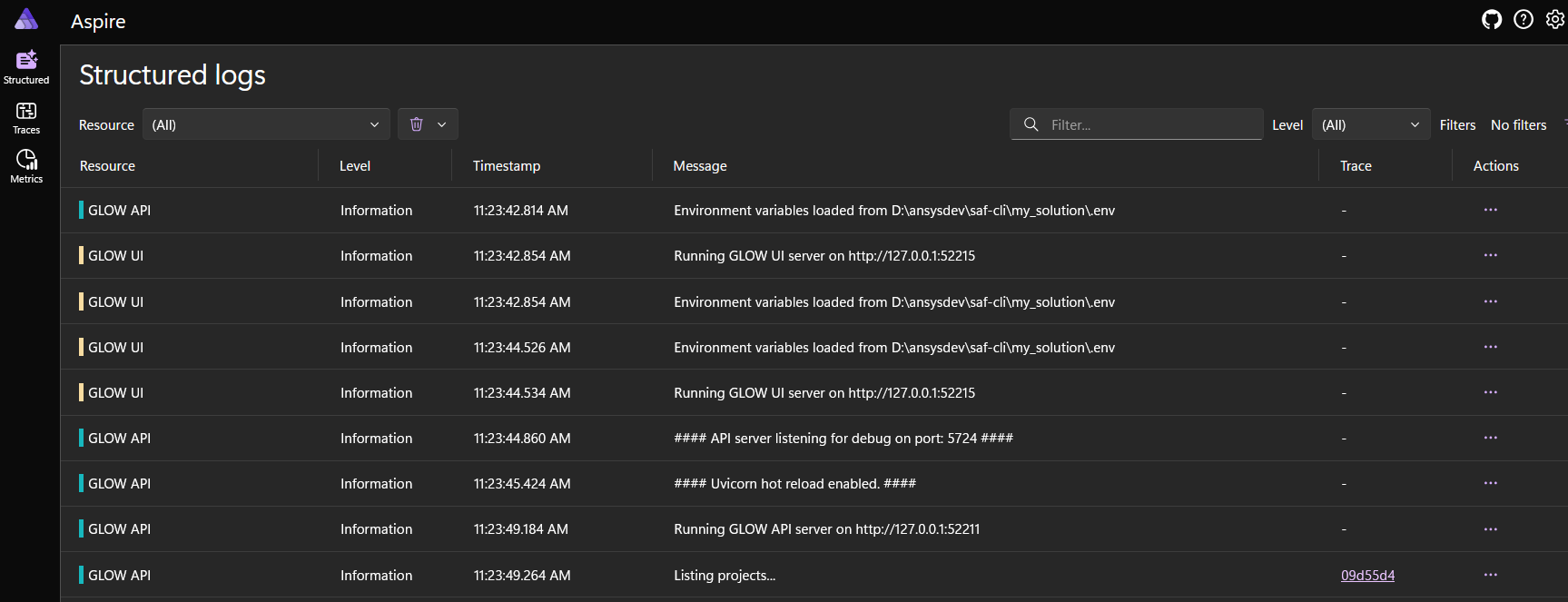The width and height of the screenshot is (1568, 602).
Task: Open actions for 11:23:42.854 AM Environment variables row
Action: 1491,301
